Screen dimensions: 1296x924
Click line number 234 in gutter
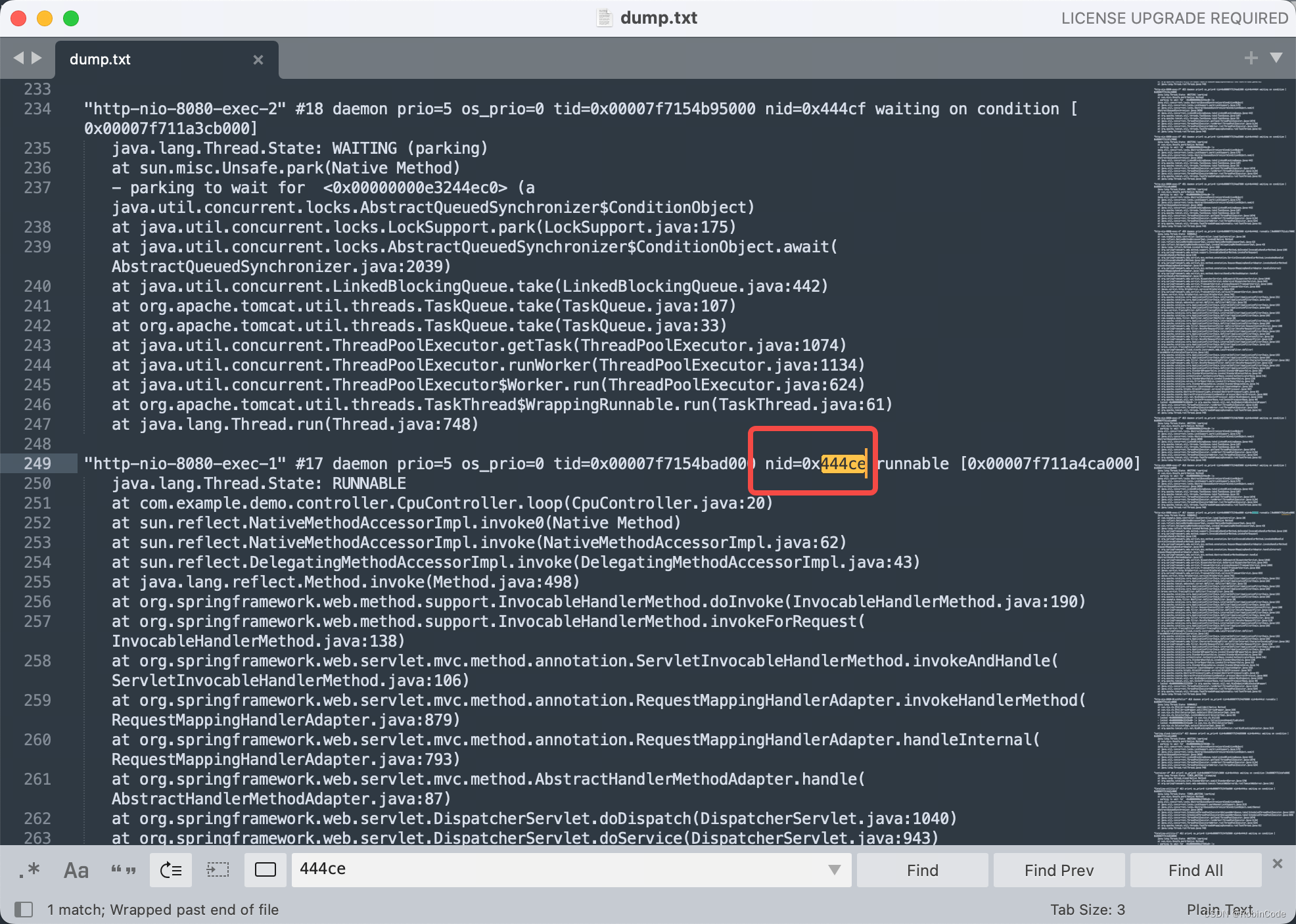tap(37, 108)
